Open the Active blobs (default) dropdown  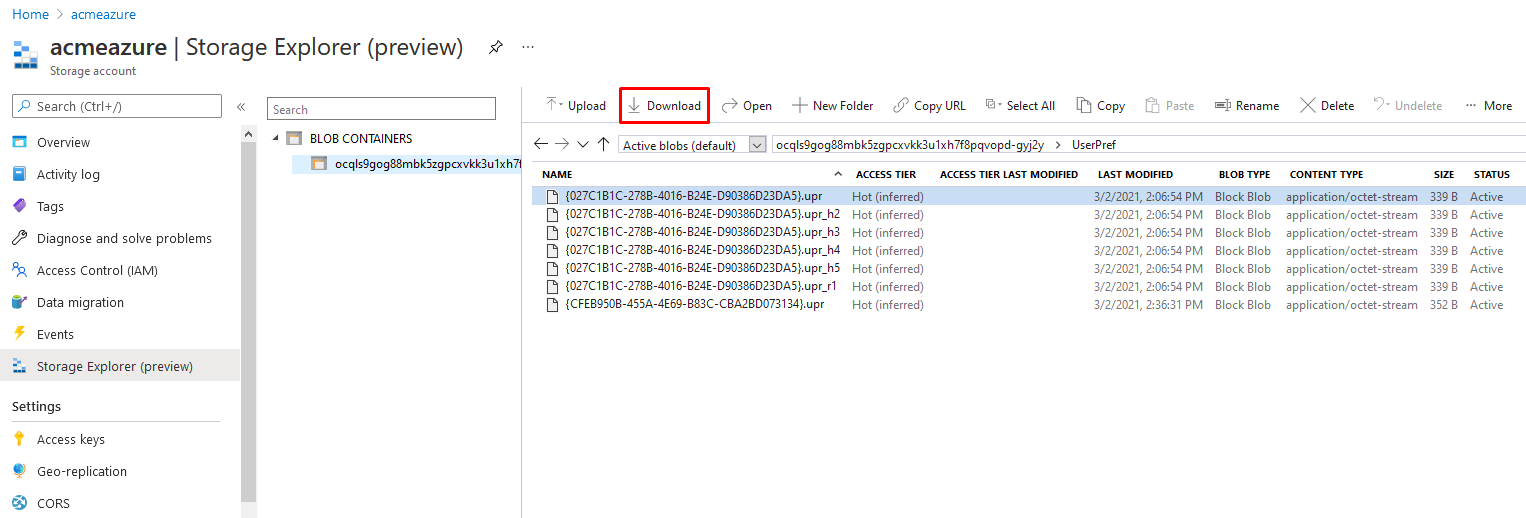coord(692,145)
